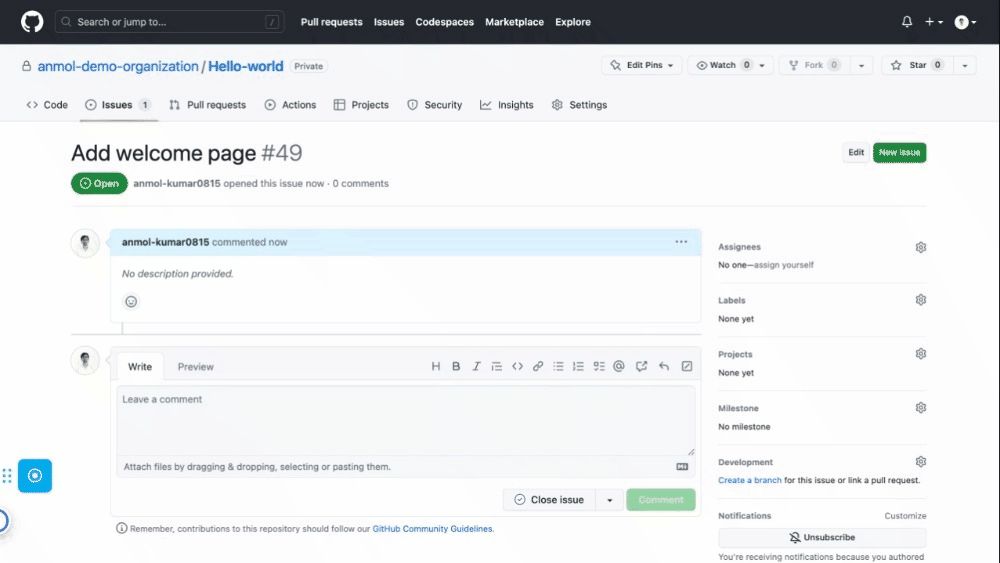Reference an issue or pull request

642,366
